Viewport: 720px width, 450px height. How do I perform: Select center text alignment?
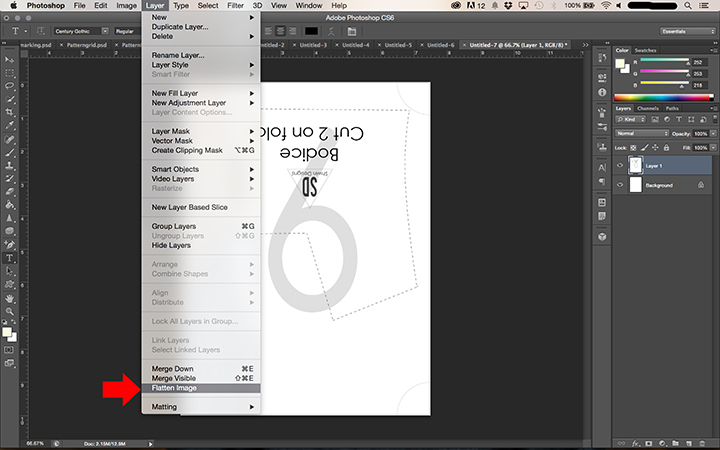point(280,31)
